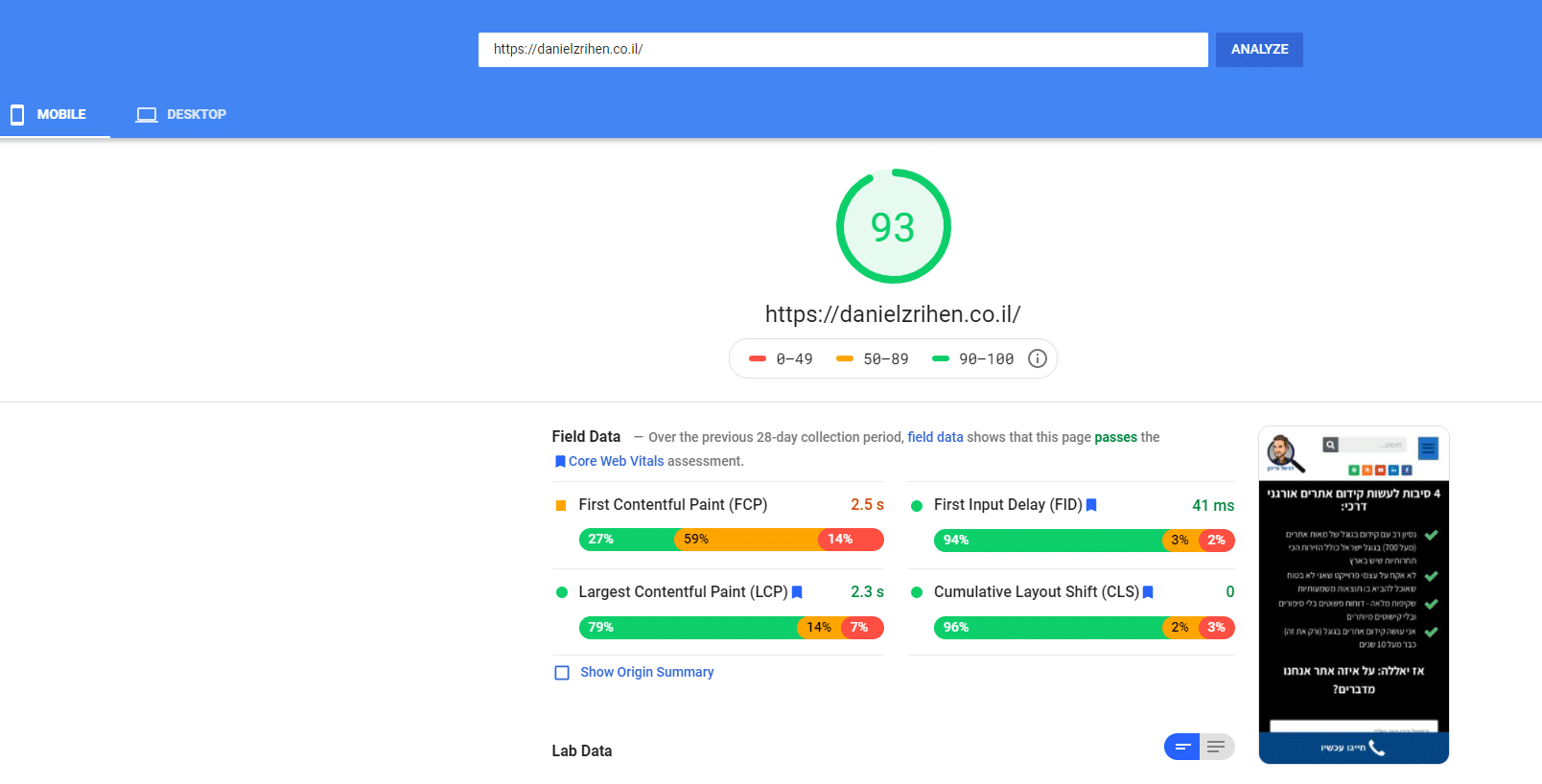Click the green circle LCP status icon
Image resolution: width=1542 pixels, height=784 pixels.
pyautogui.click(x=562, y=592)
